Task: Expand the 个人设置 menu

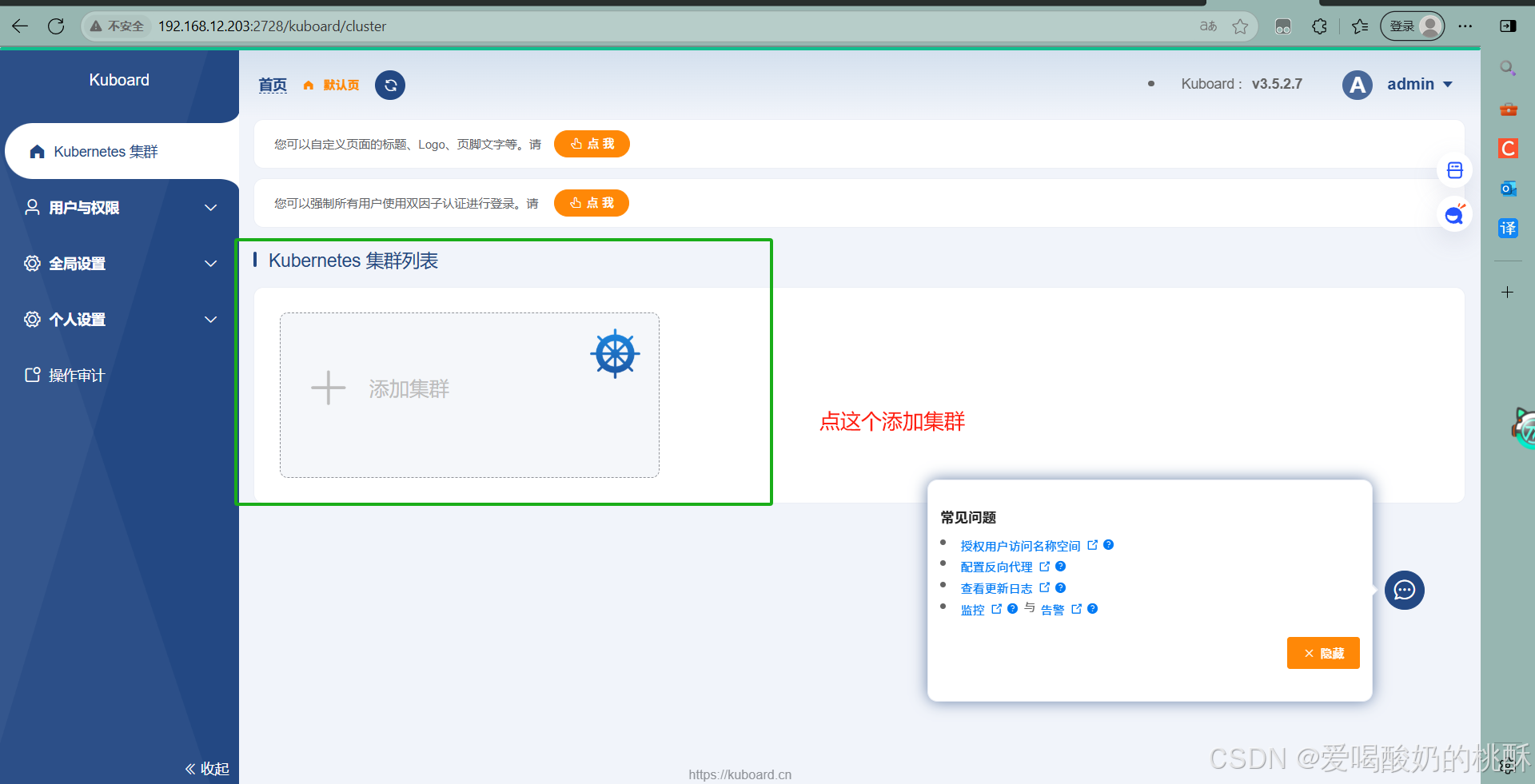Action: pos(122,320)
